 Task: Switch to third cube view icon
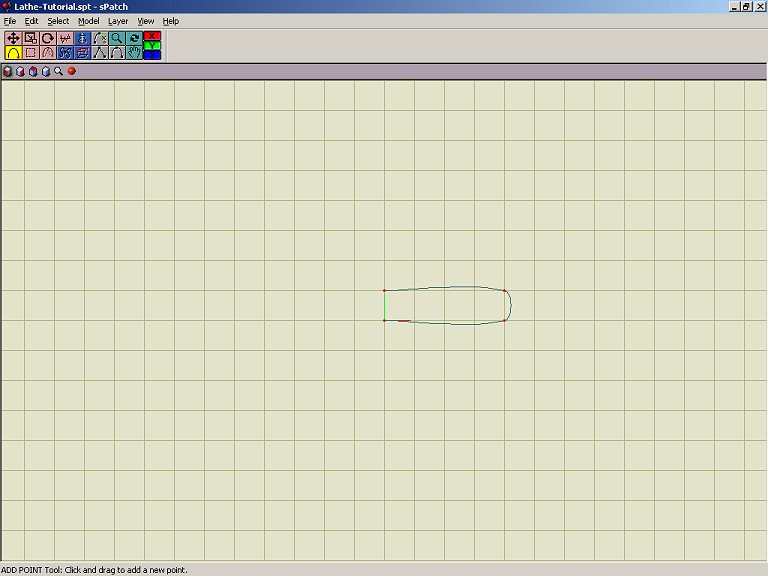(33, 72)
